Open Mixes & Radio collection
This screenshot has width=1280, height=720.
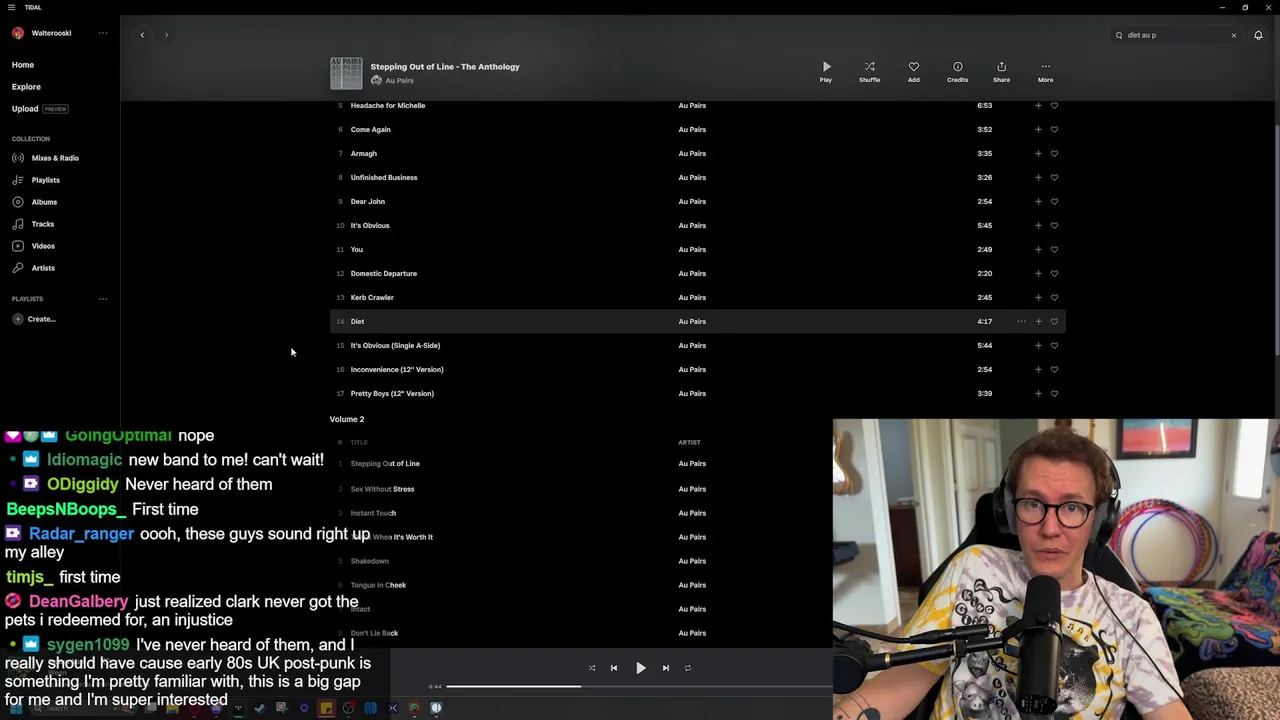point(45,158)
